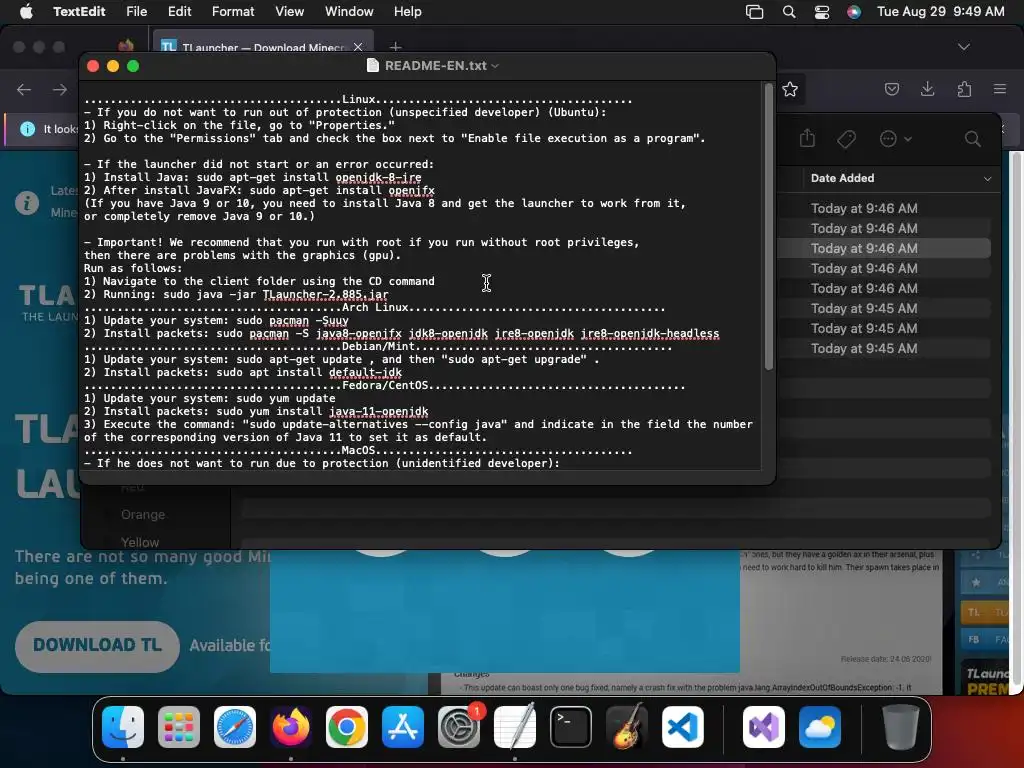Screen dimensions: 1024x768
Task: Click the FB link in page sidebar
Action: pyautogui.click(x=985, y=639)
